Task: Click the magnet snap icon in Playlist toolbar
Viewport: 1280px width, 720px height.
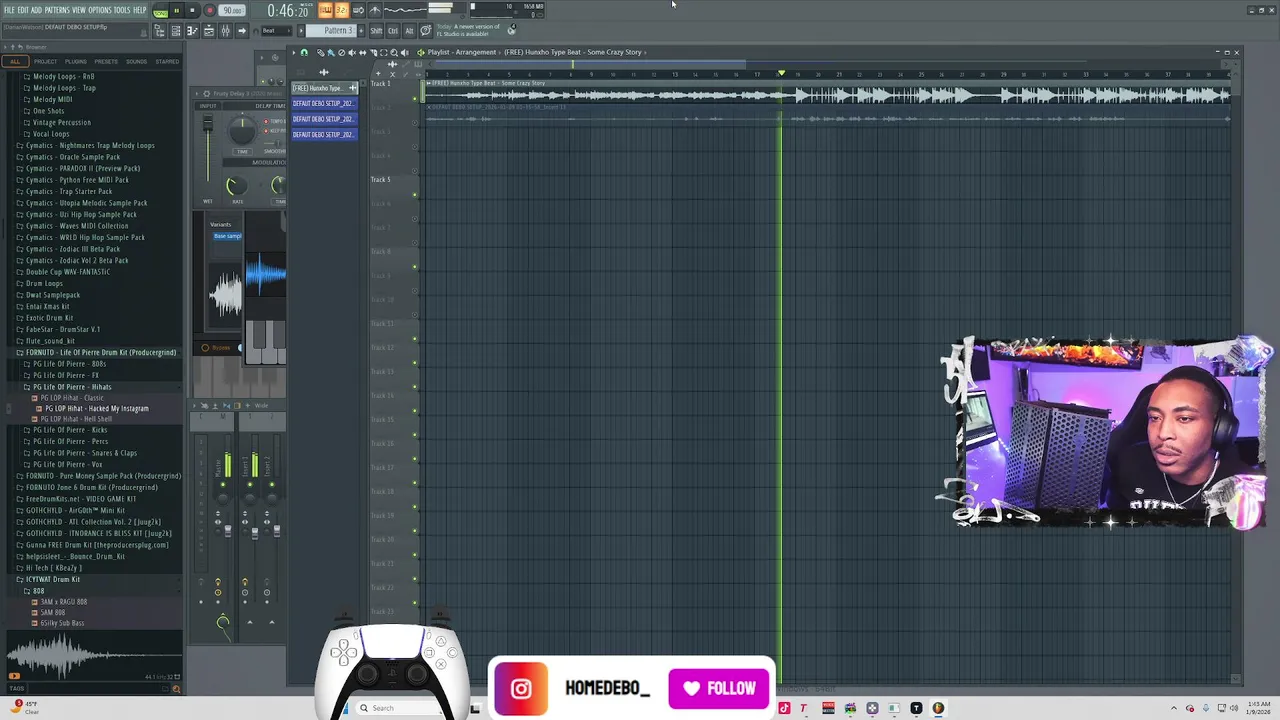Action: coord(304,53)
